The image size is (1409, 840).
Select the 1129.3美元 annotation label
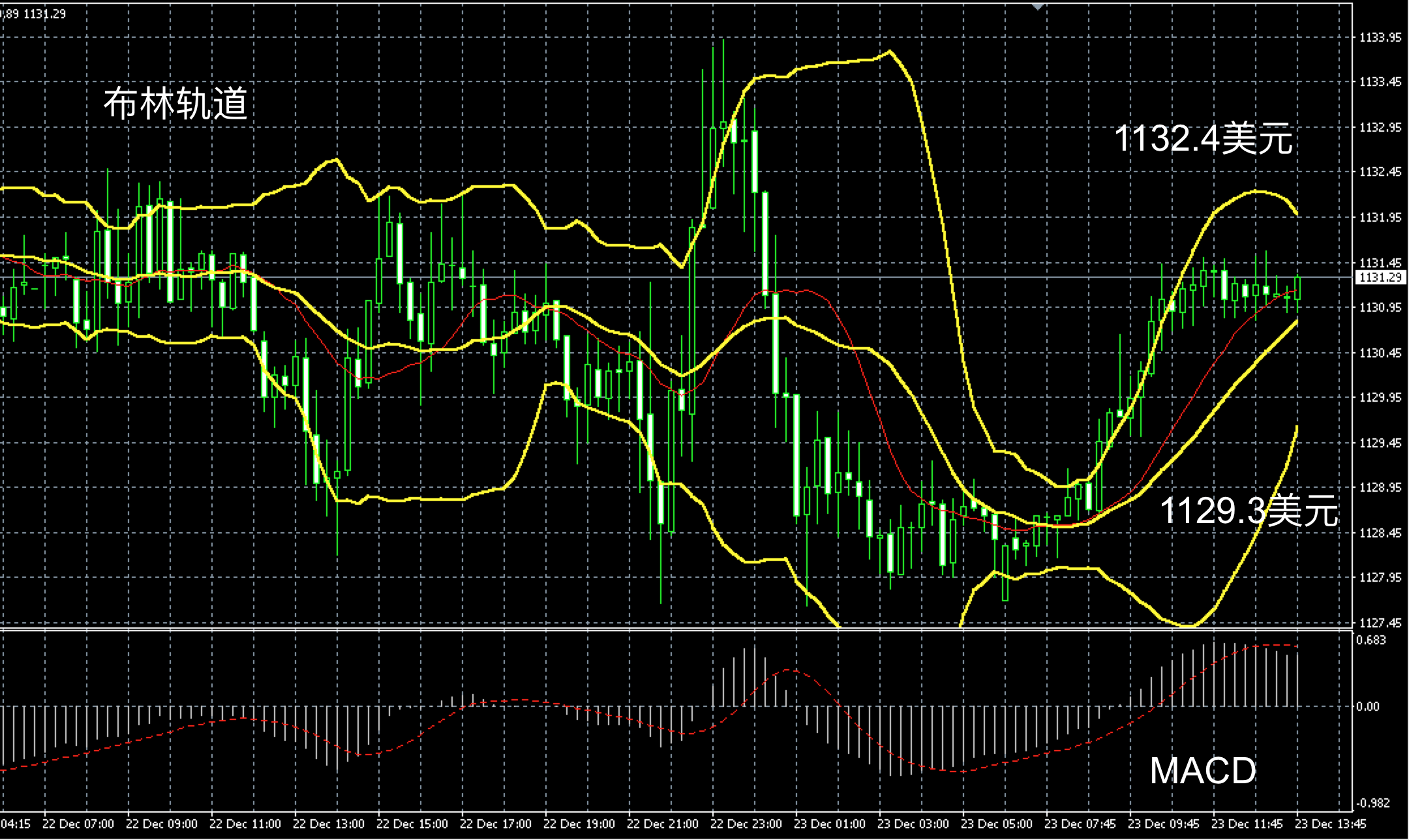1249,511
